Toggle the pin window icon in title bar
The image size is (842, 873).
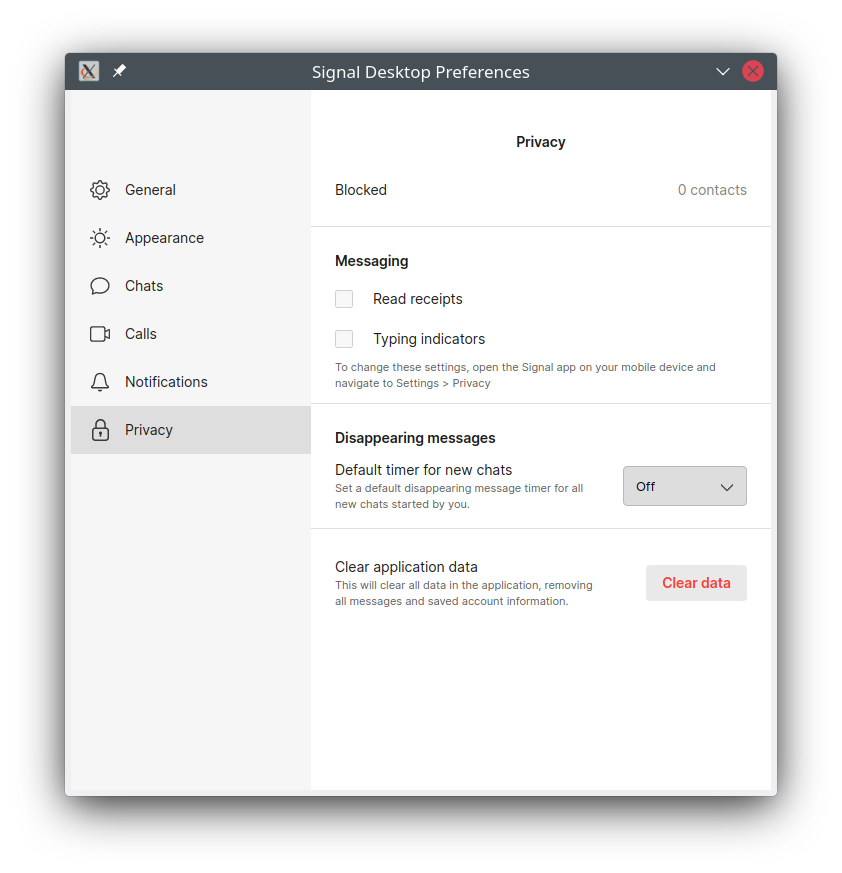coord(119,71)
